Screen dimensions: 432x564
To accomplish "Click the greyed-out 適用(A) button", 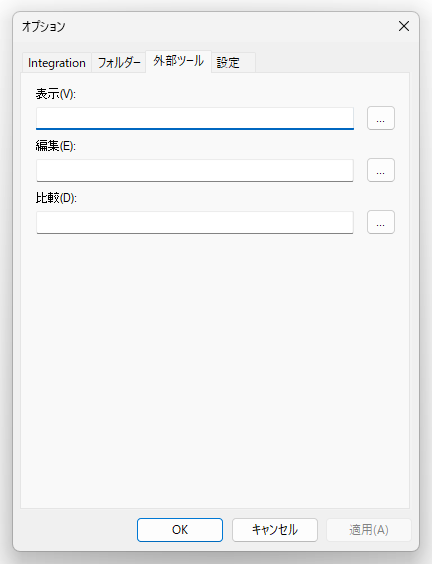I will pyautogui.click(x=369, y=530).
